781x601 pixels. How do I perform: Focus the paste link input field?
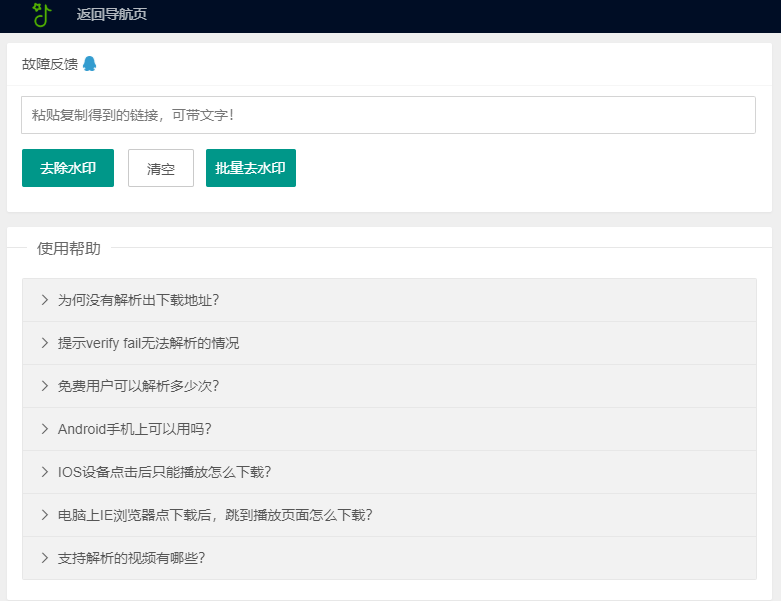point(388,115)
